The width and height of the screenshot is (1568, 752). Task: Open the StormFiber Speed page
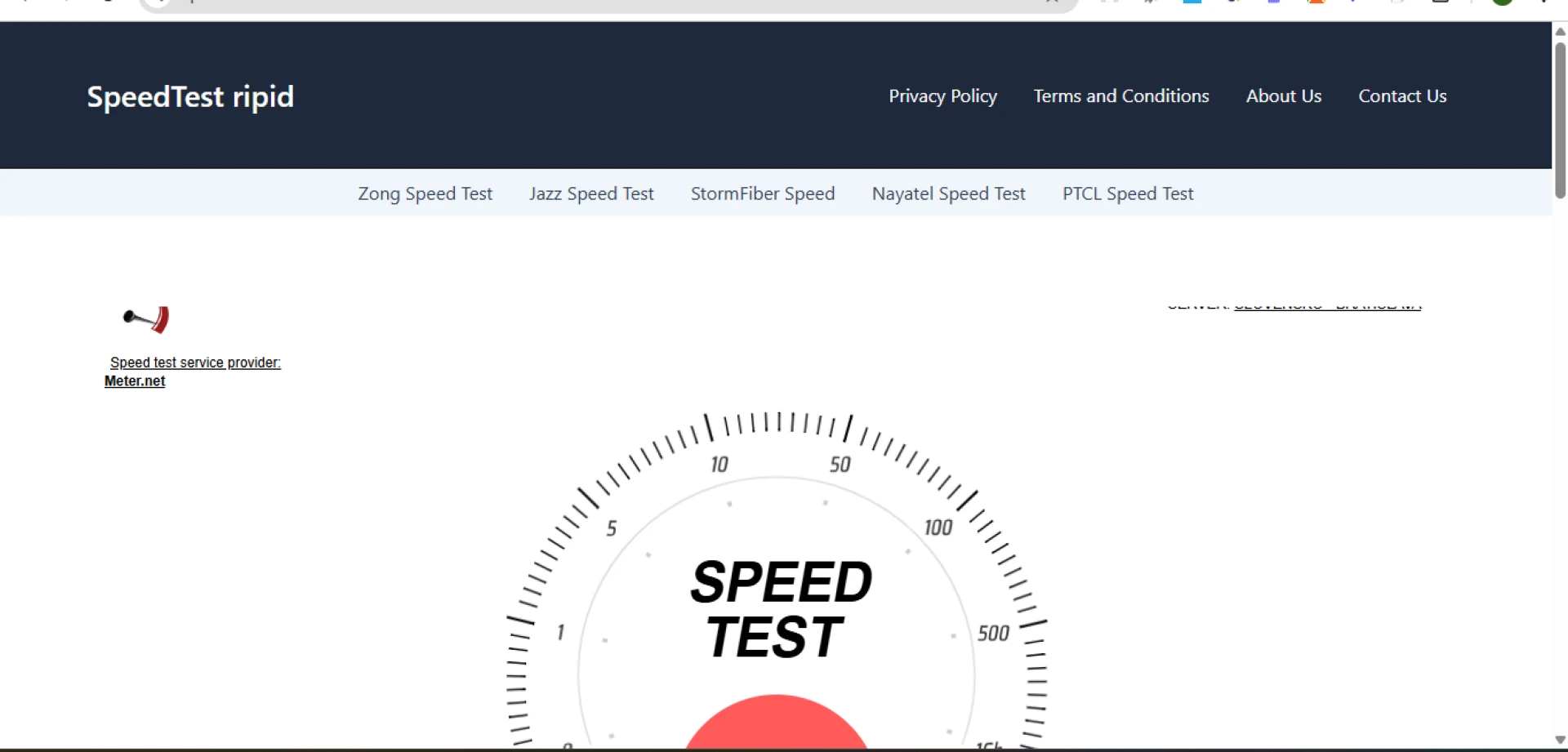point(763,194)
